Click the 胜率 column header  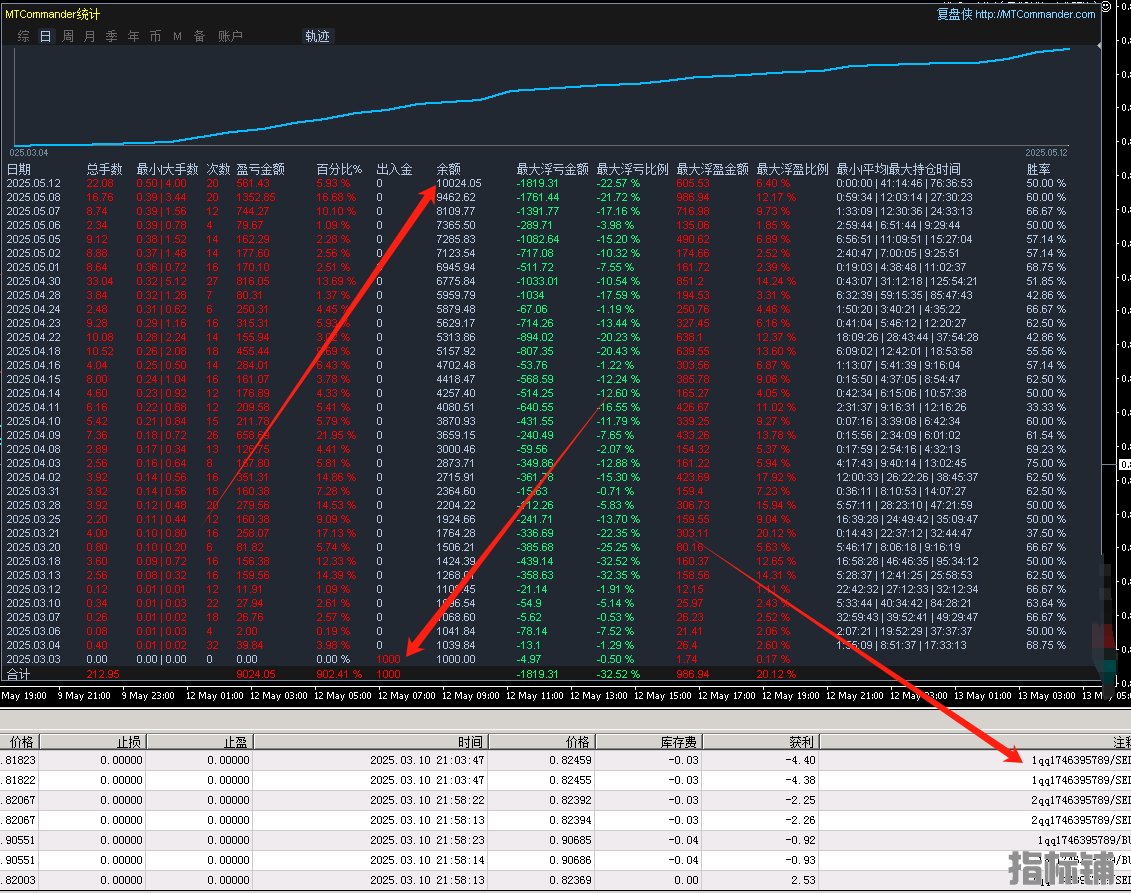pyautogui.click(x=1039, y=170)
